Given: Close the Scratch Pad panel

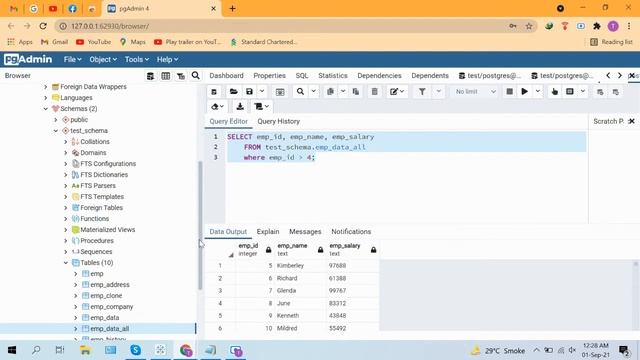Looking at the screenshot, I should coord(631,122).
